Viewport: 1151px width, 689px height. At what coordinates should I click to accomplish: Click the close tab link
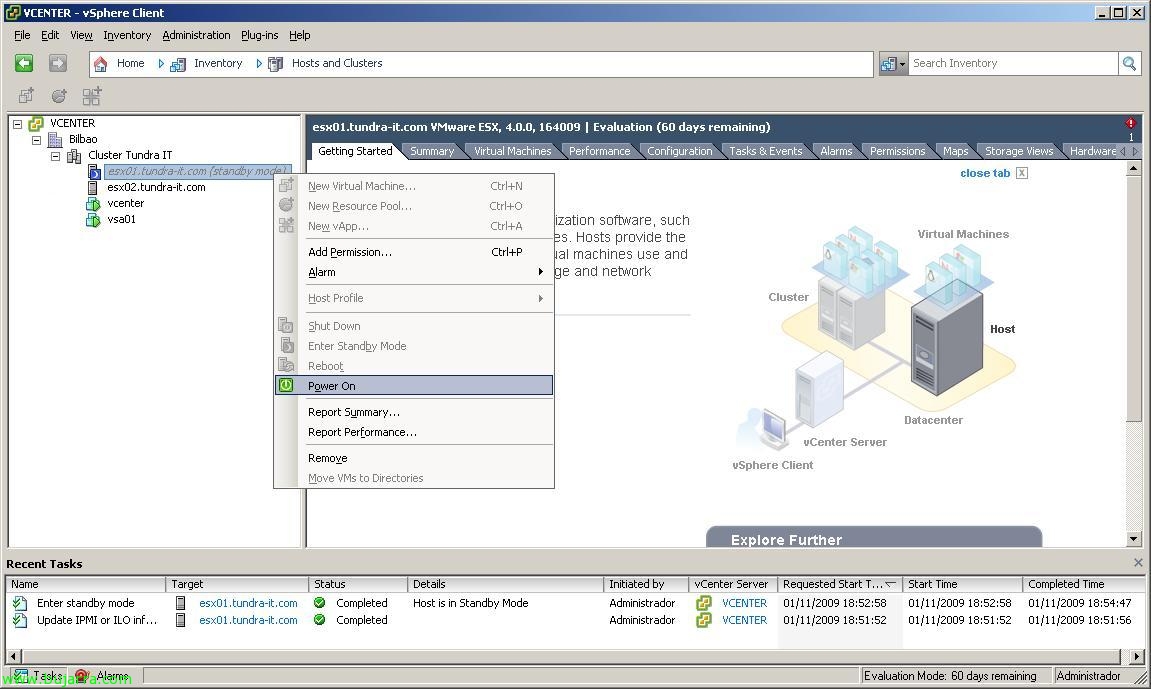pyautogui.click(x=985, y=173)
